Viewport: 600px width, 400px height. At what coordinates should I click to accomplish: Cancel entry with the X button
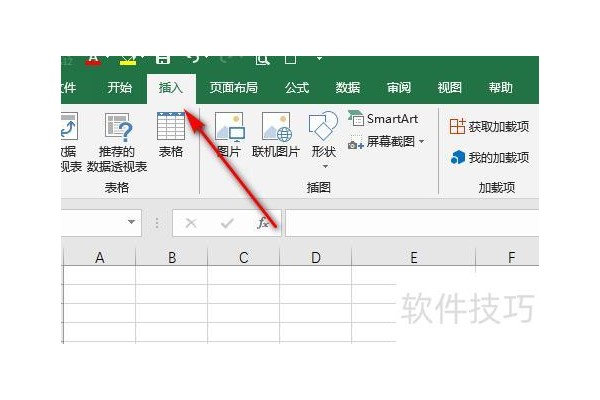pos(191,222)
